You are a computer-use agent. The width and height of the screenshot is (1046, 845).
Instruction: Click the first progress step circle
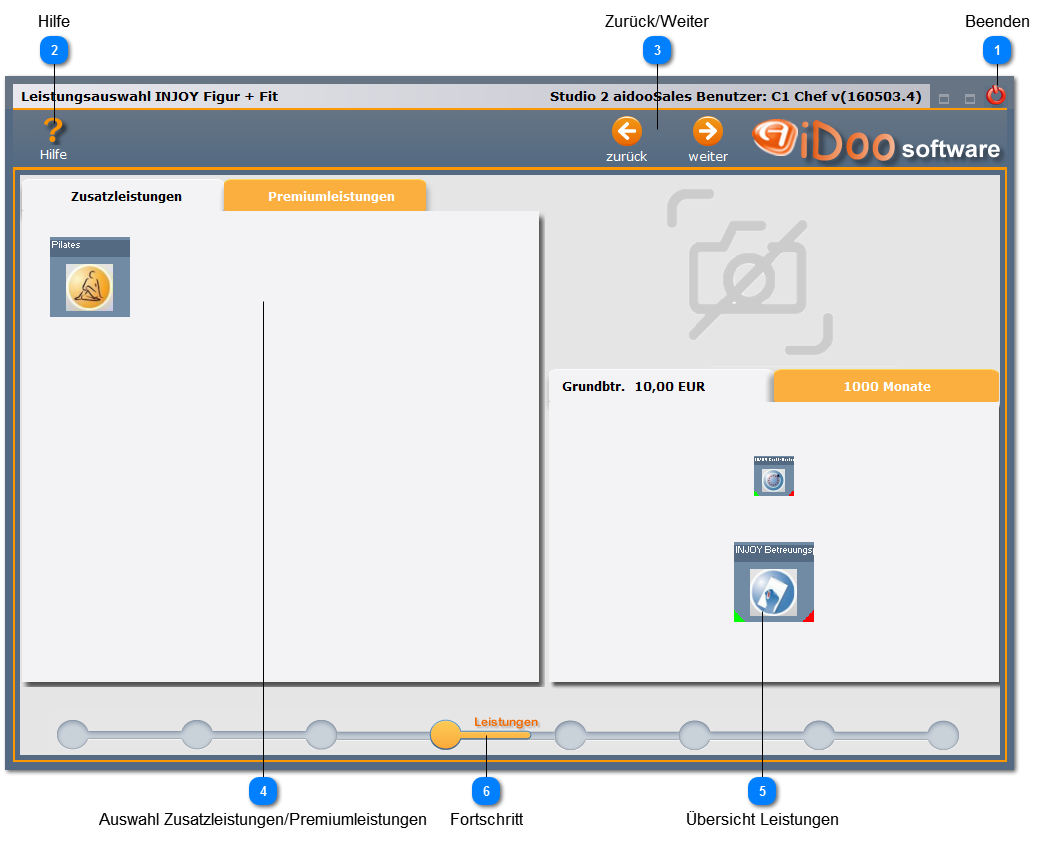[73, 735]
